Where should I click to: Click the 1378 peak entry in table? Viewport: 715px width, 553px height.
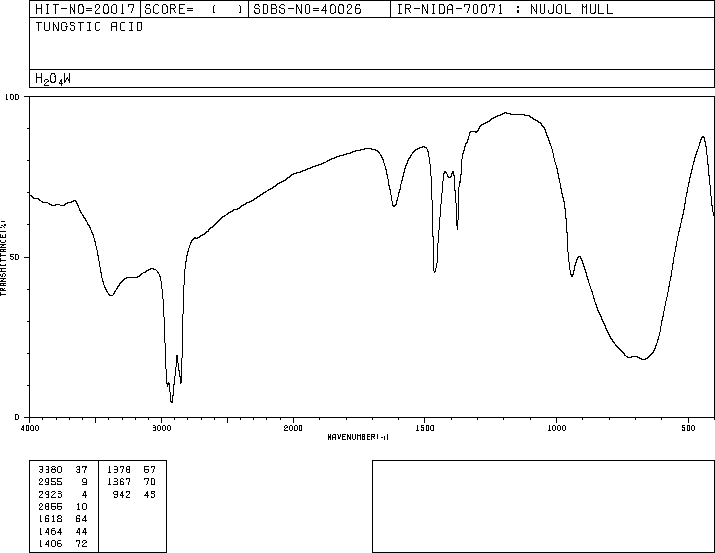[x=119, y=469]
